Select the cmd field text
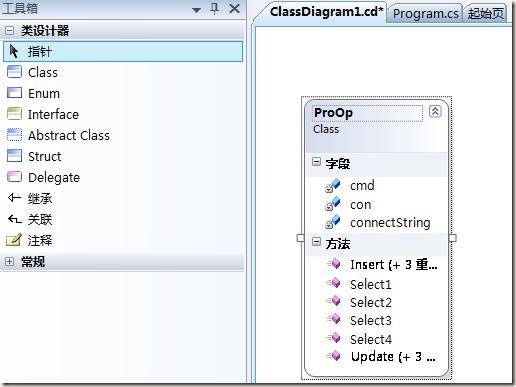The width and height of the screenshot is (516, 387). coord(362,185)
